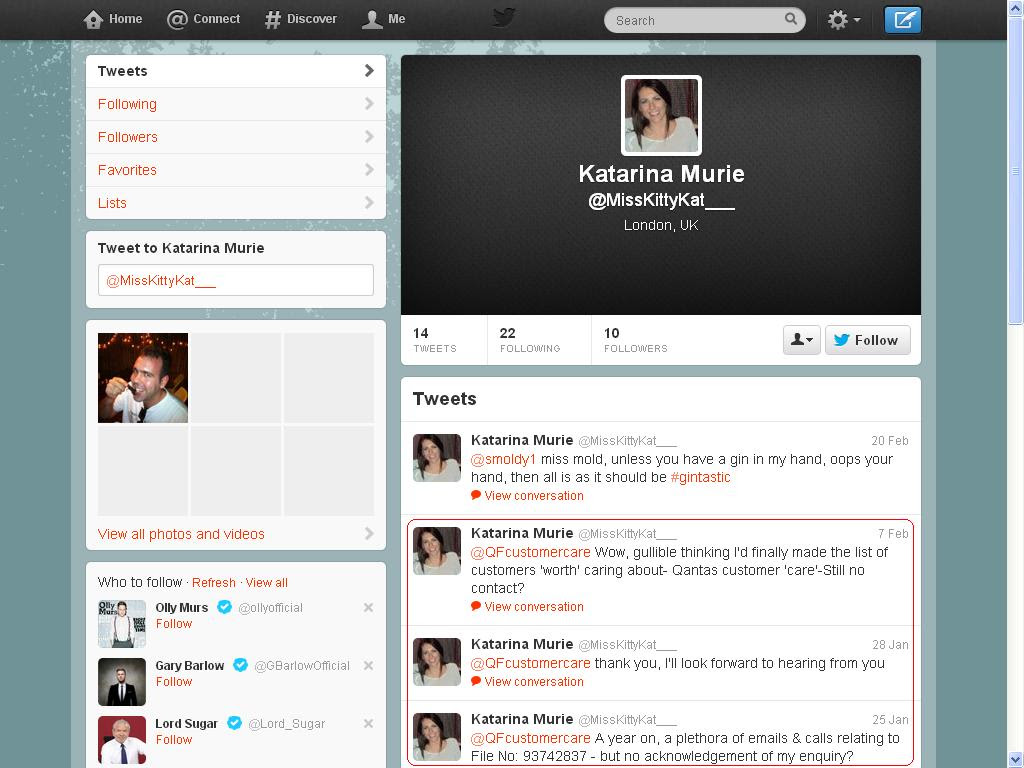
Task: Dismiss Gary Barlow suggestion
Action: [368, 665]
